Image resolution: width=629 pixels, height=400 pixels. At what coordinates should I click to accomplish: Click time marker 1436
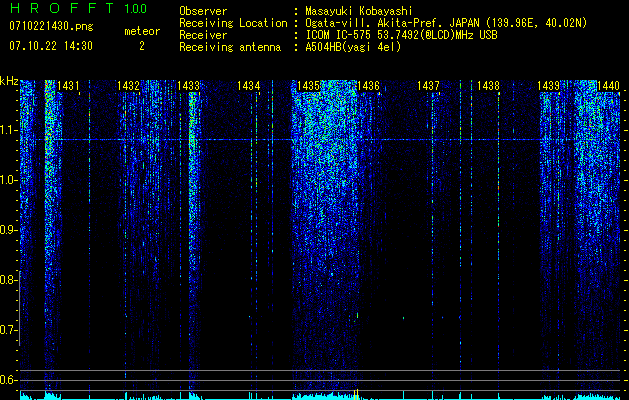[x=368, y=85]
